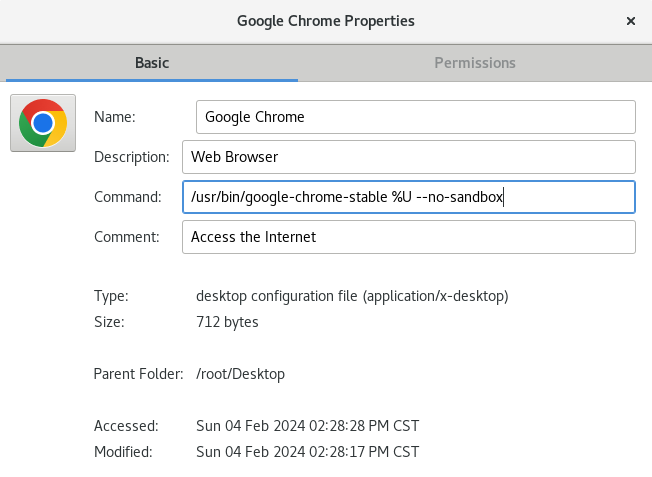Close the Google Chrome Properties dialog
The image size is (652, 477).
pos(631,21)
